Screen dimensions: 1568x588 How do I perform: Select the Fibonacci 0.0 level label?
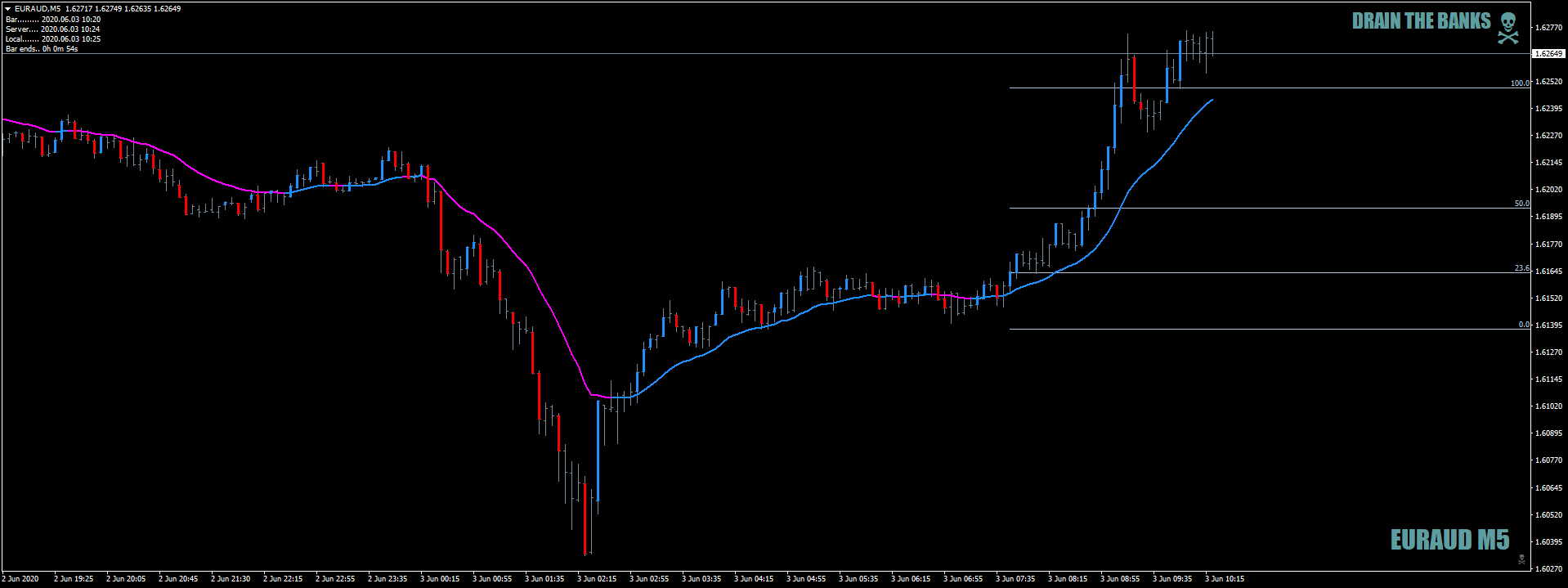point(1523,325)
